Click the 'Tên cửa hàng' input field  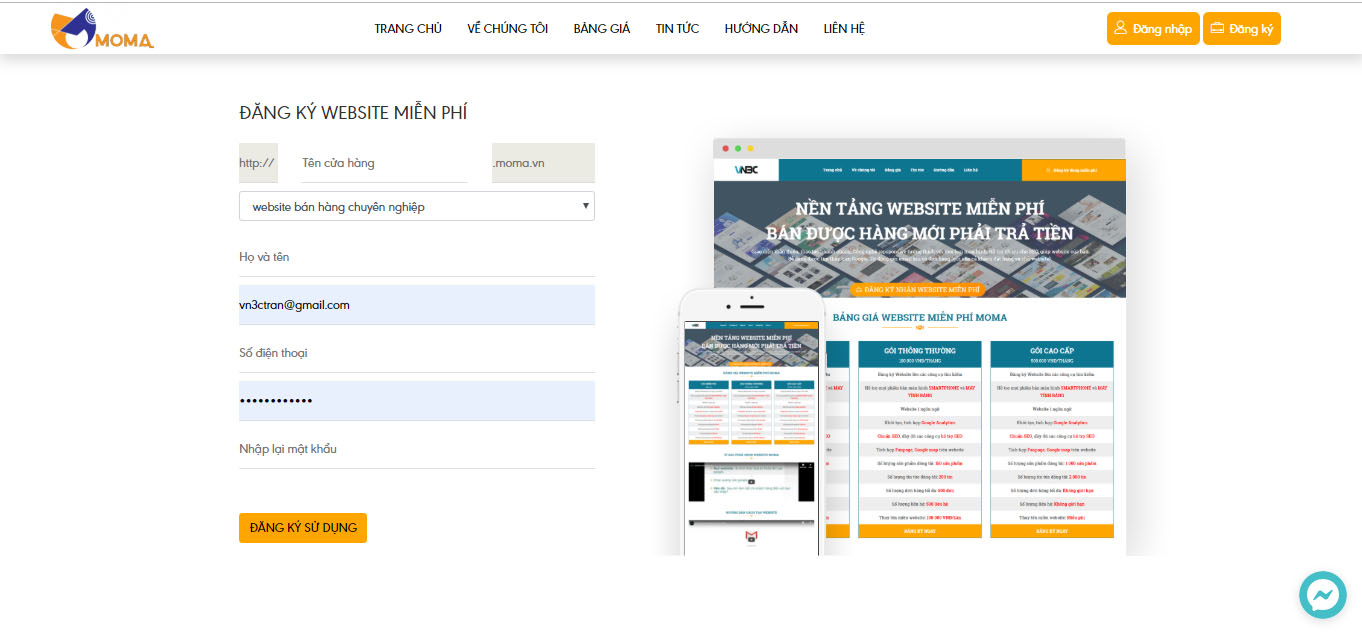pos(384,163)
